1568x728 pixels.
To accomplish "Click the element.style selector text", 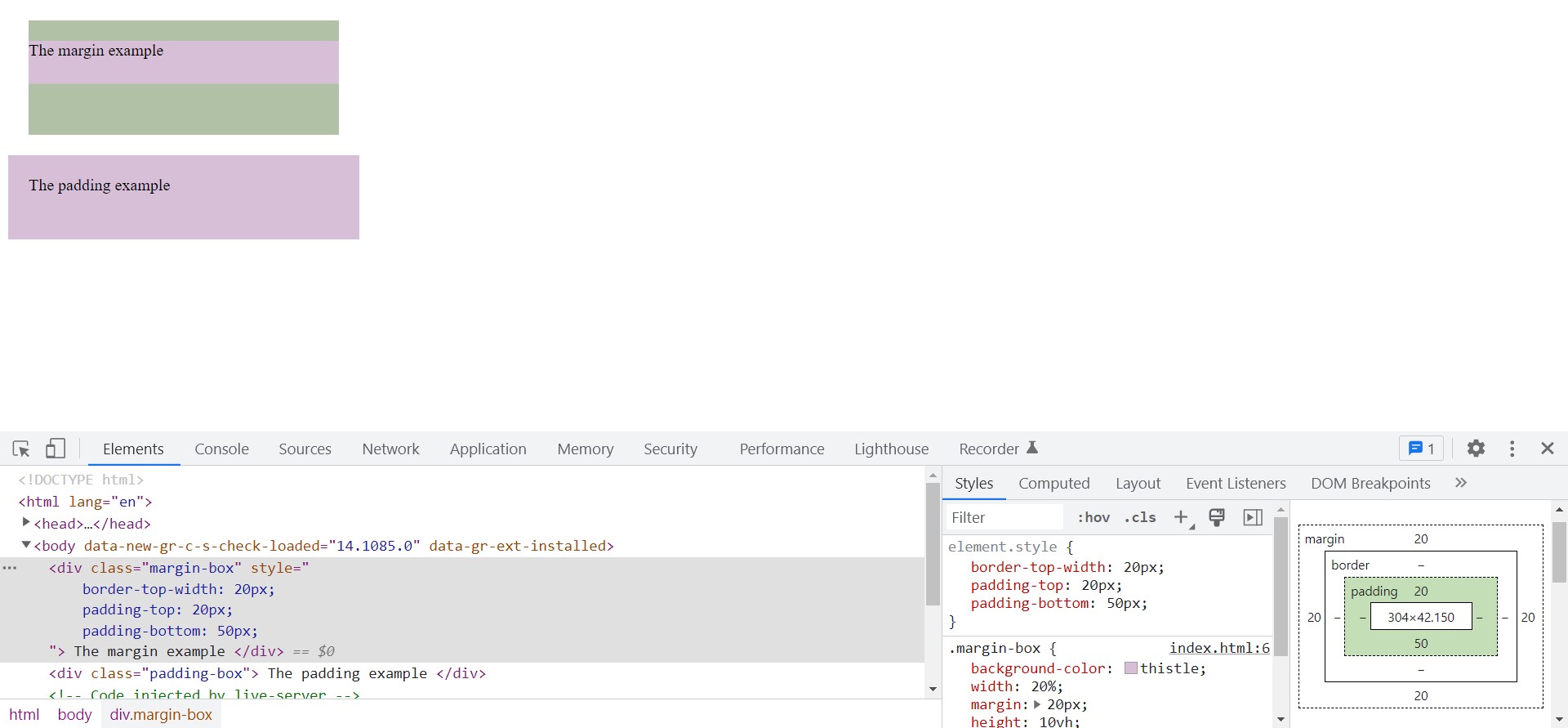I will point(1002,547).
